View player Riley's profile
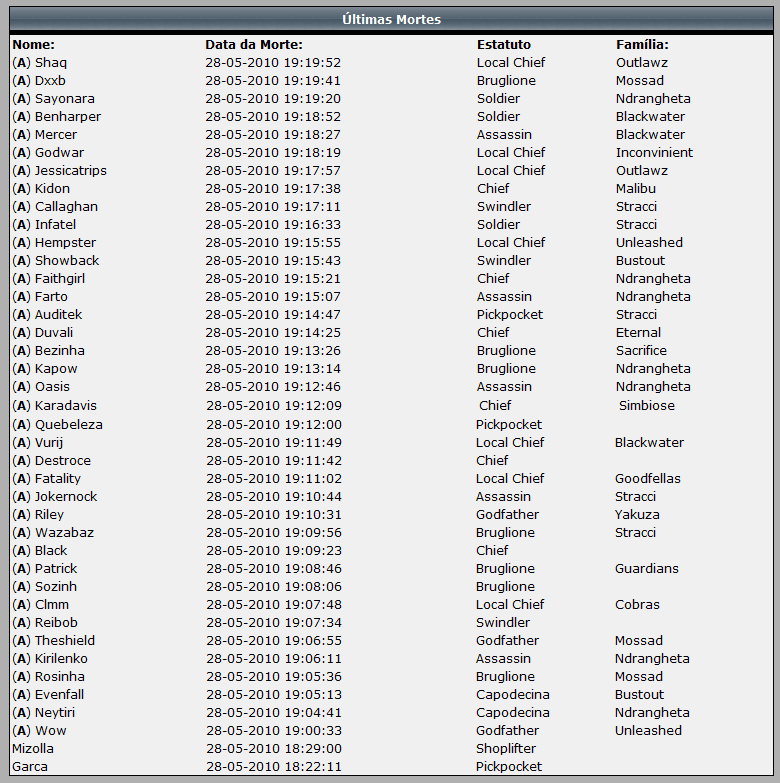Image resolution: width=780 pixels, height=783 pixels. [49, 515]
